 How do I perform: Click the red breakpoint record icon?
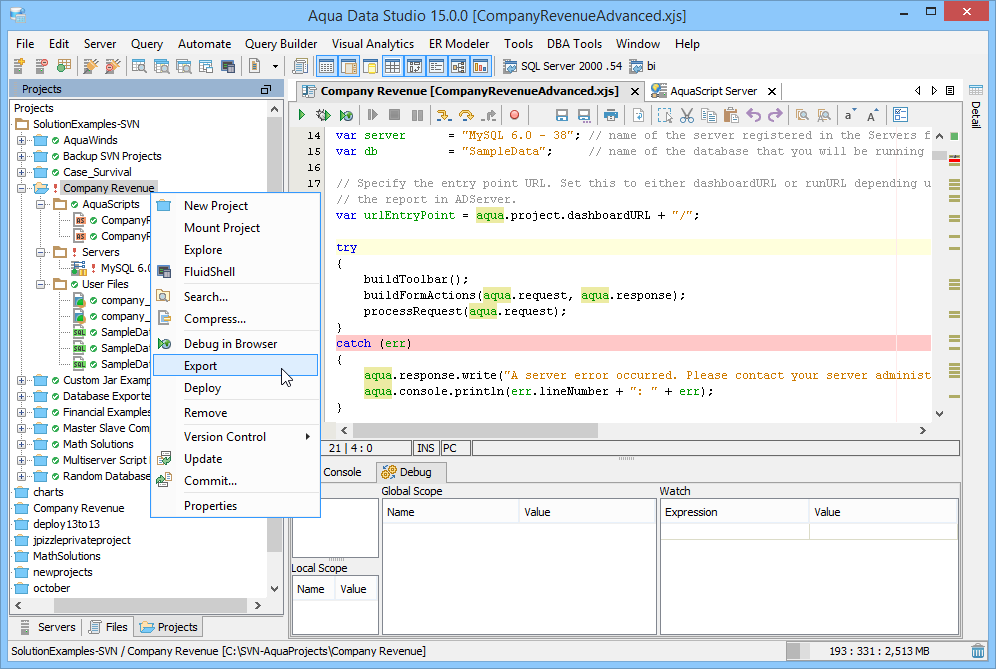[515, 115]
